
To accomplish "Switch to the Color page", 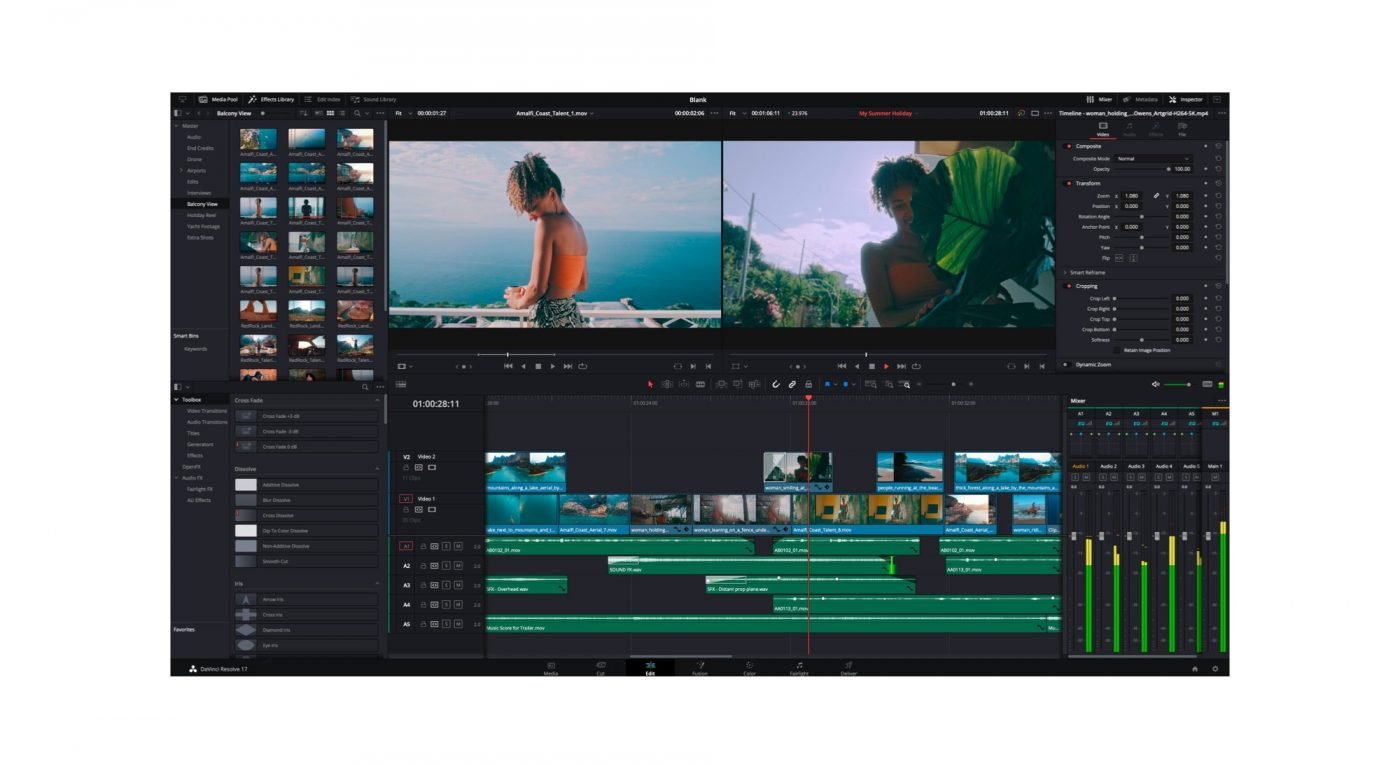I will [x=749, y=668].
